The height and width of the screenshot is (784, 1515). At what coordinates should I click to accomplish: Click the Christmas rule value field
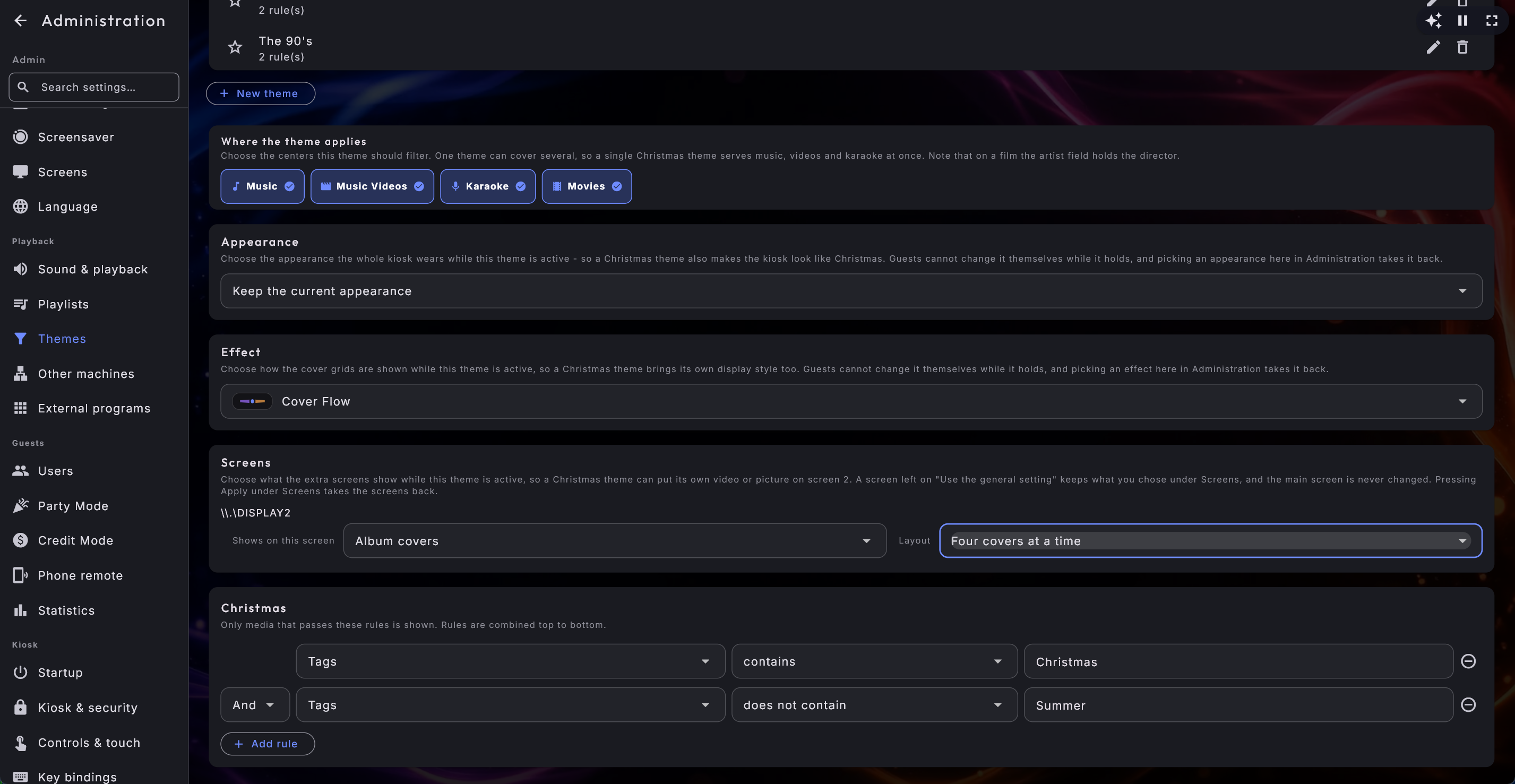pos(1238,661)
